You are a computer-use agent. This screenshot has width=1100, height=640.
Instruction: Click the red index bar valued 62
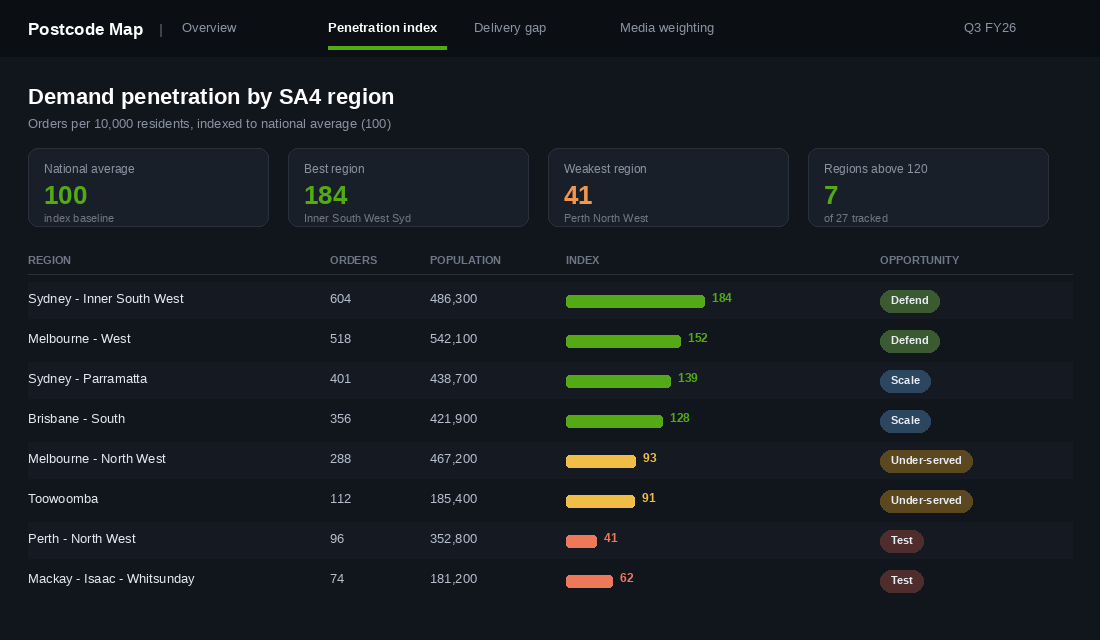pos(589,582)
